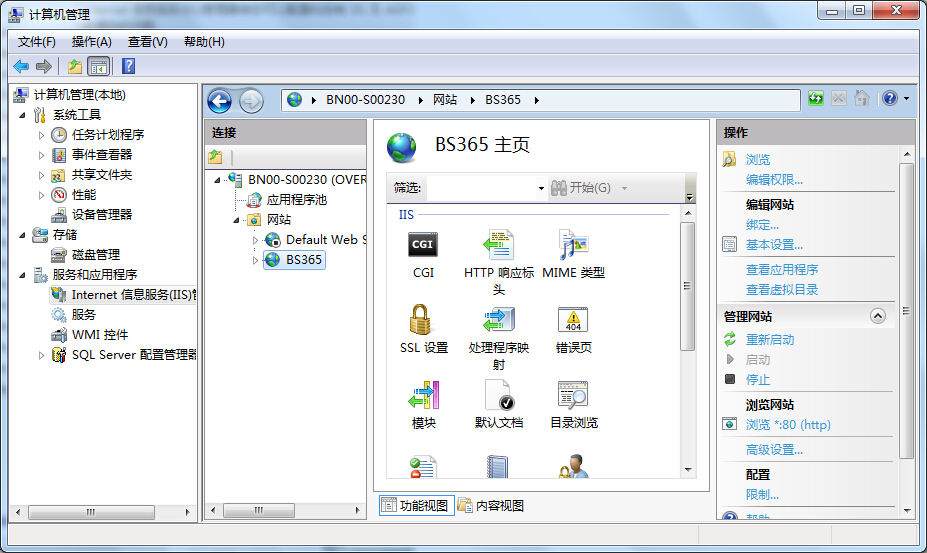This screenshot has height=553, width=927.
Task: Open the 筛选 filter dropdown
Action: coord(541,189)
